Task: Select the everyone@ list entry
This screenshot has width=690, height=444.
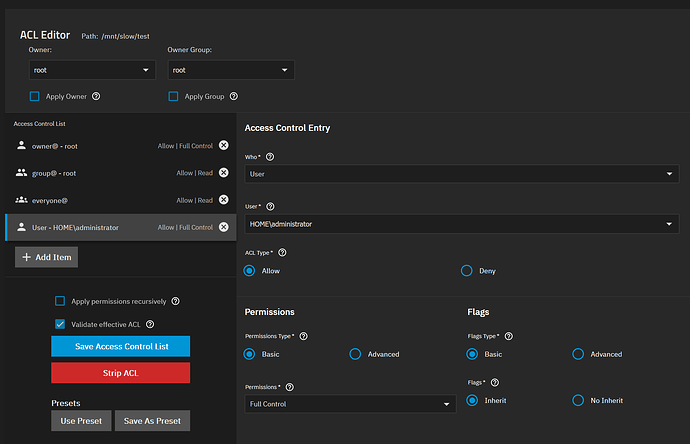Action: [121, 200]
